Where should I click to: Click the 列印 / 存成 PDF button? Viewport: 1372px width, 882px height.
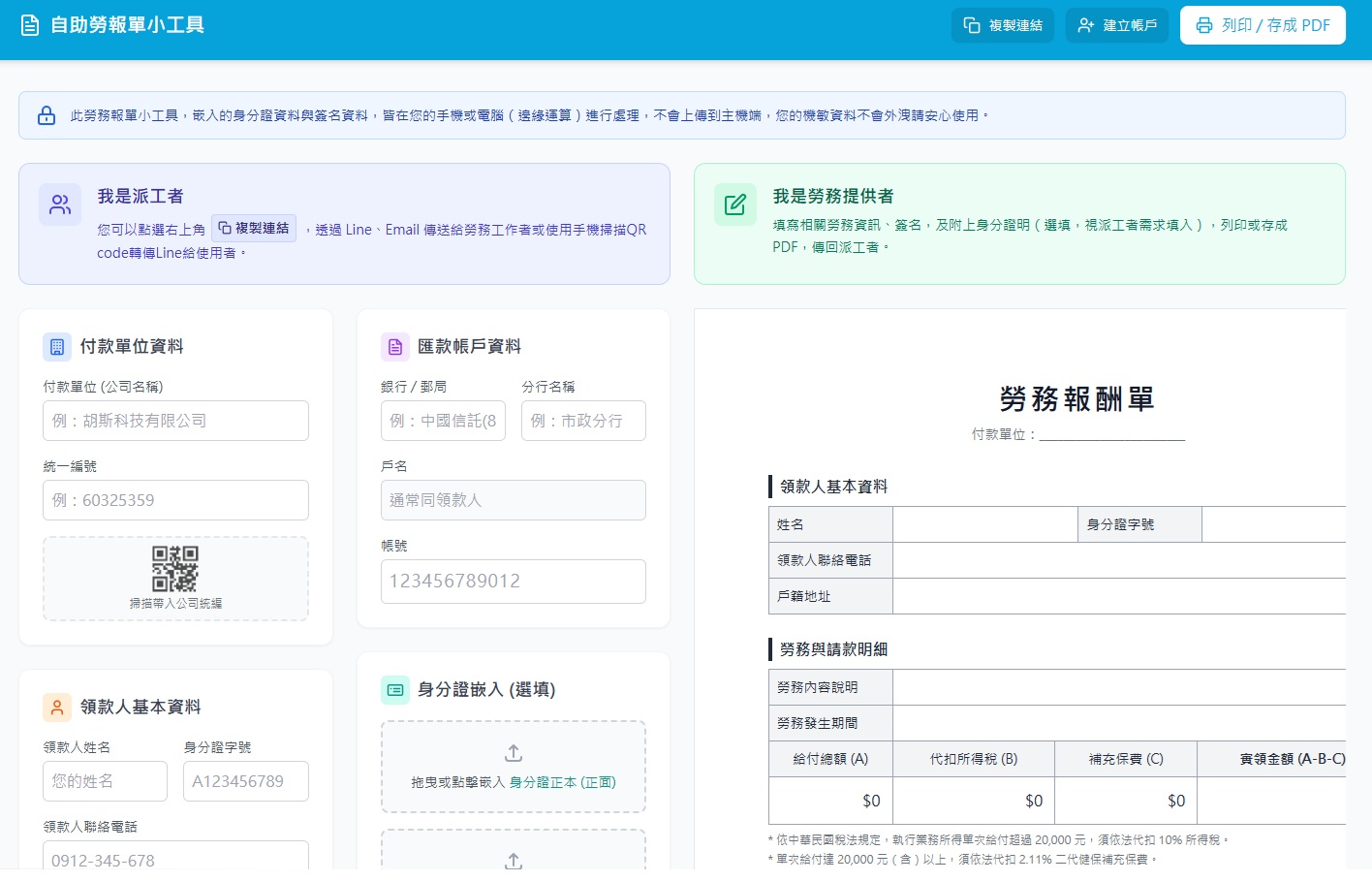(x=1263, y=25)
